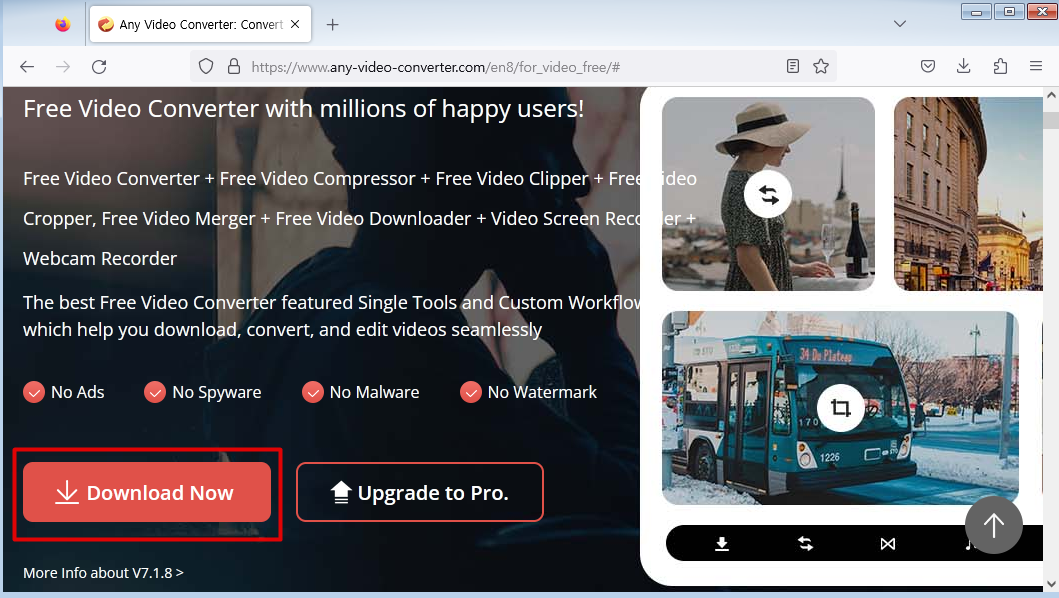Click the No Malware check icon
Image resolution: width=1059 pixels, height=598 pixels.
click(x=313, y=392)
